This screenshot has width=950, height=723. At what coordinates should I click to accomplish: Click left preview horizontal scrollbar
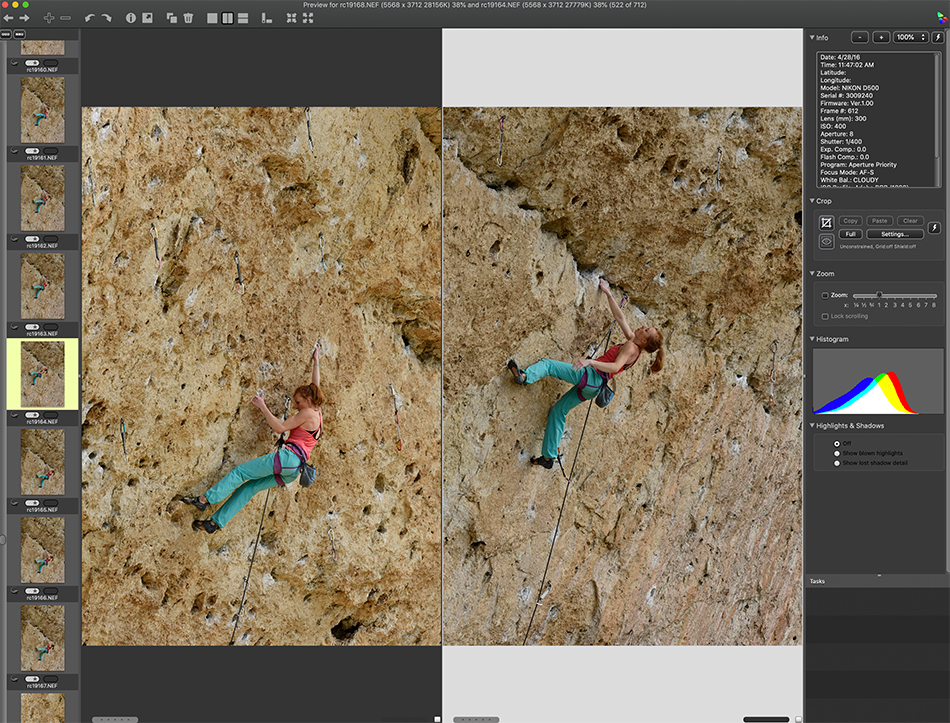[x=115, y=719]
